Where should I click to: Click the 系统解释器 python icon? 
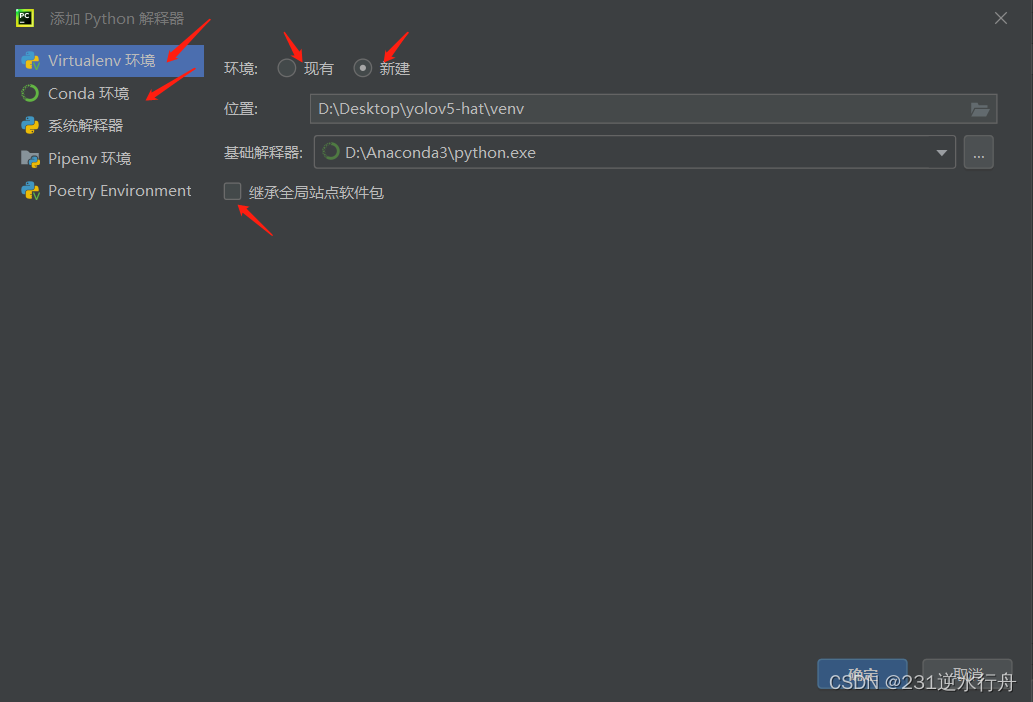(30, 126)
